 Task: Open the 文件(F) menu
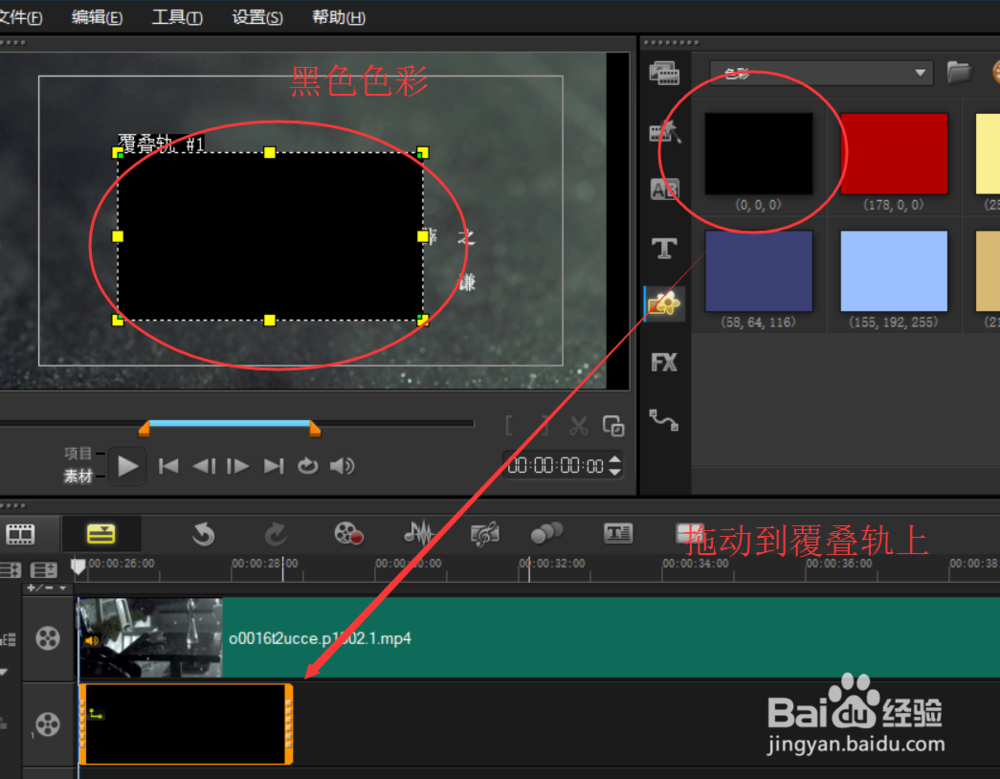20,17
